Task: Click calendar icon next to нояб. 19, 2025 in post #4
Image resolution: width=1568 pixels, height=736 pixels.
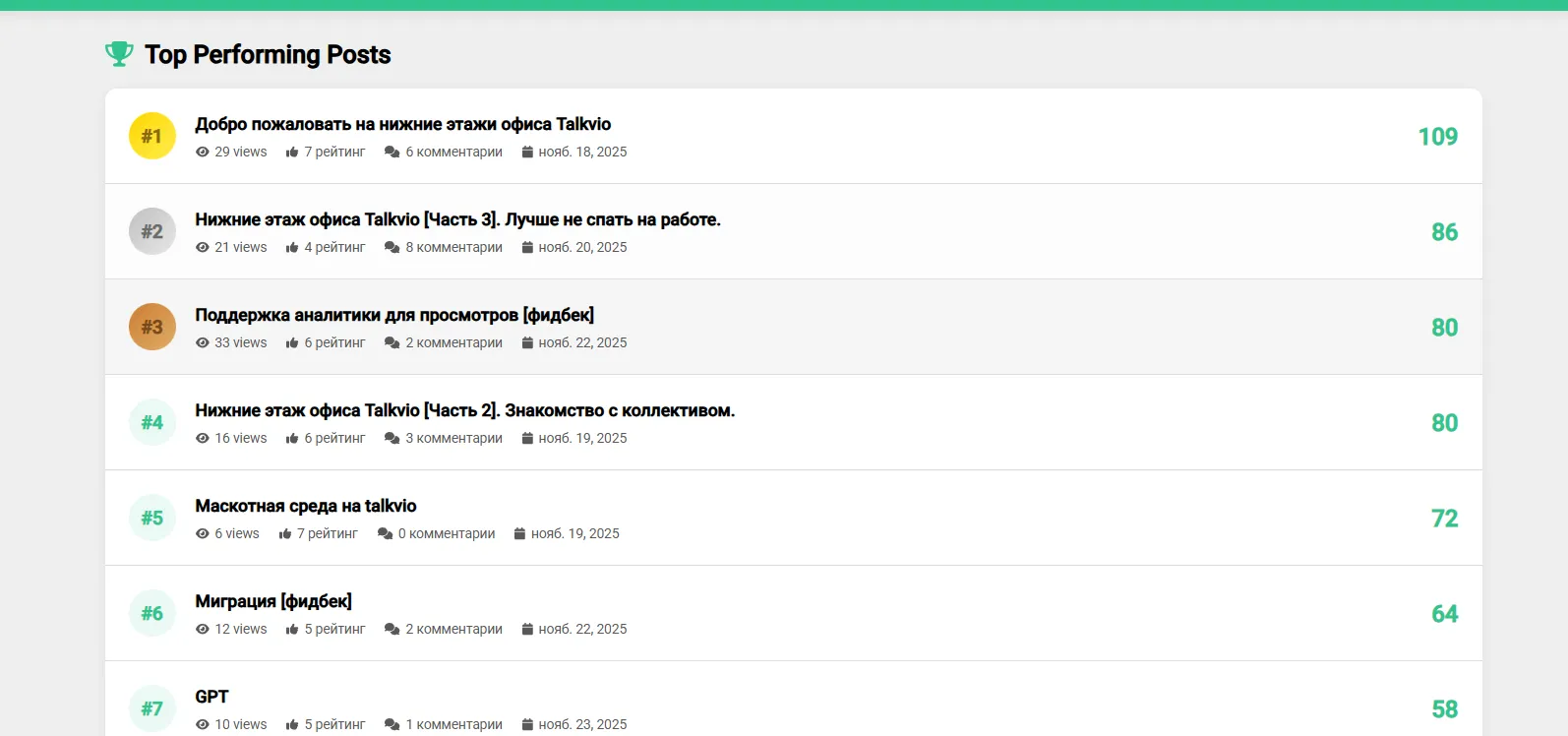Action: [527, 438]
